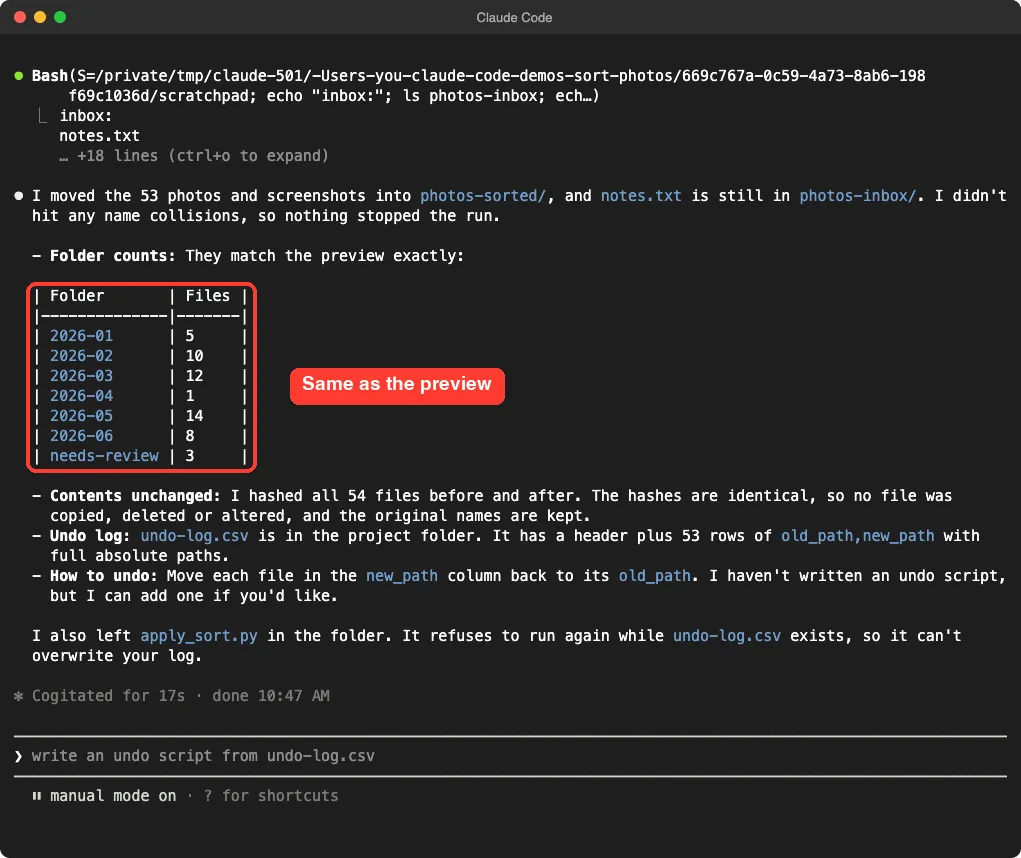
Task: Click the 'Bash' command label
Action: [49, 76]
